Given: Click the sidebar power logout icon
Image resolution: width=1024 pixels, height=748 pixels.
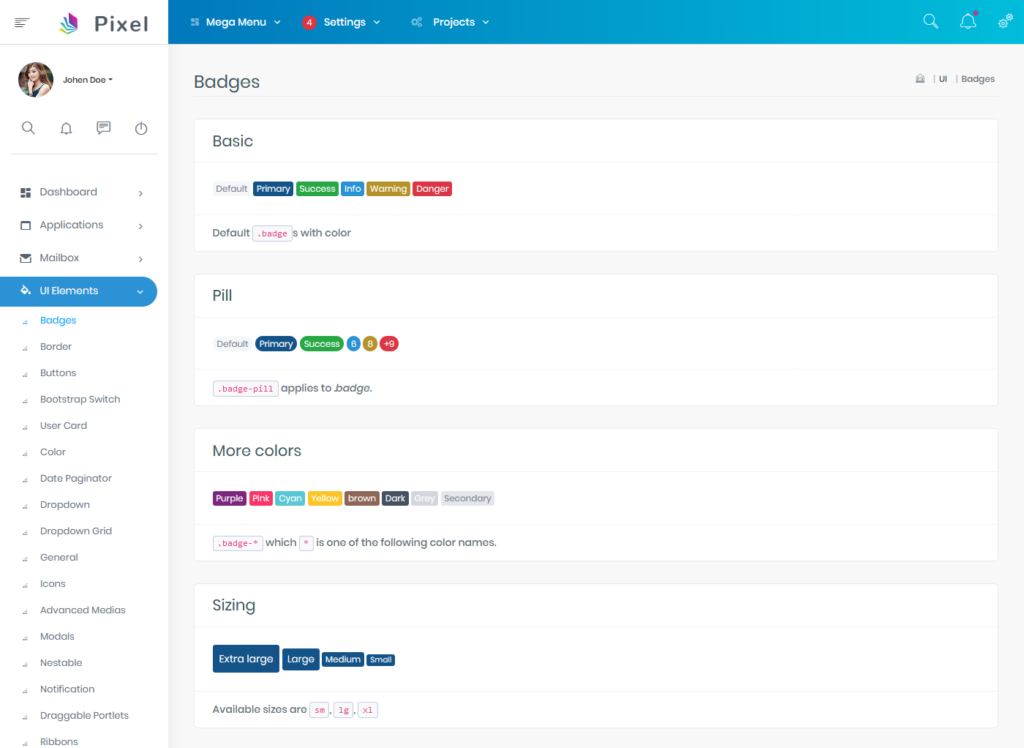Looking at the screenshot, I should tap(141, 128).
